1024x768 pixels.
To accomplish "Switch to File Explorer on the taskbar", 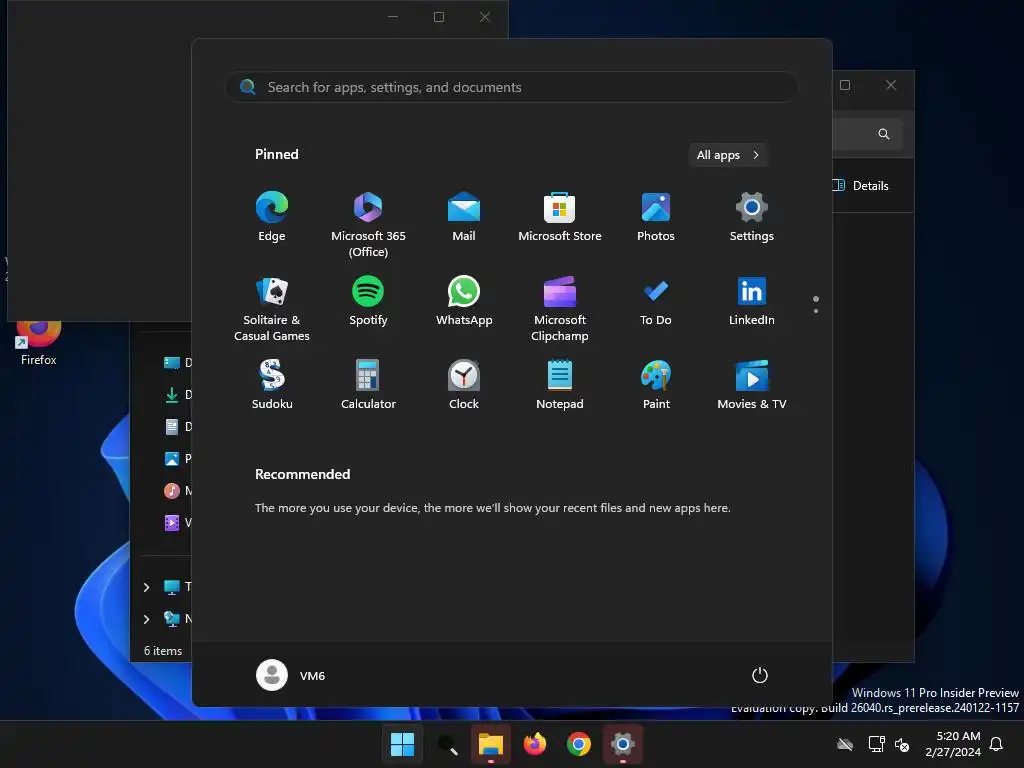I will (490, 744).
